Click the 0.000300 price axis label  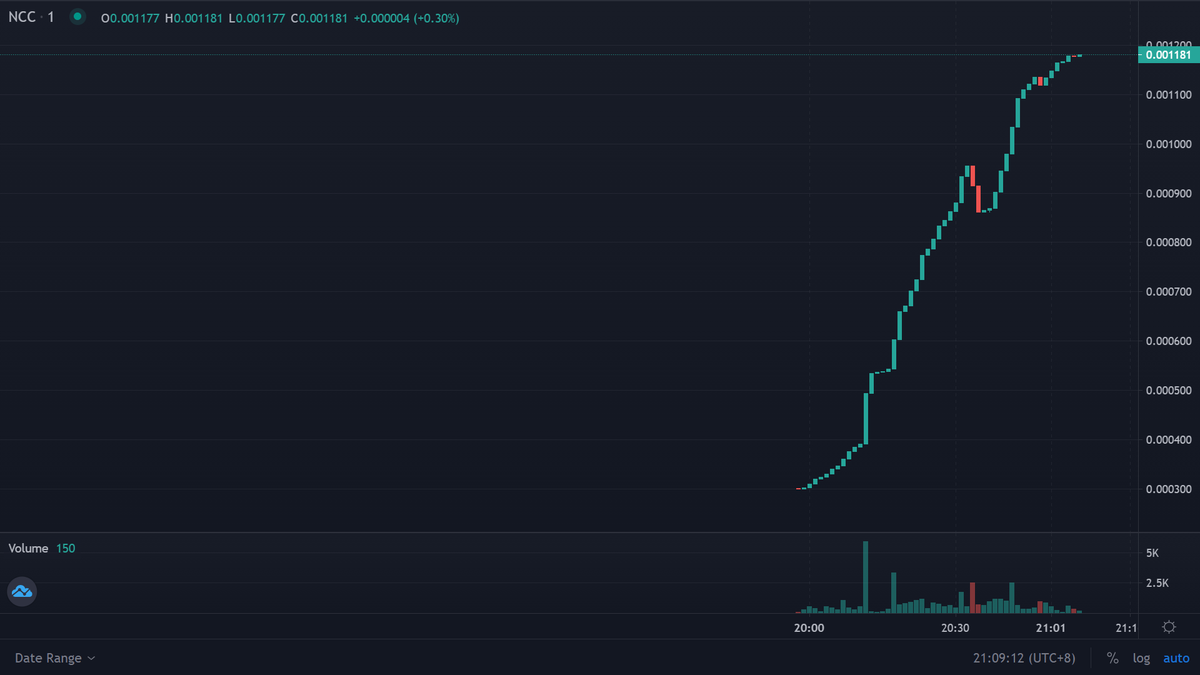[1168, 489]
